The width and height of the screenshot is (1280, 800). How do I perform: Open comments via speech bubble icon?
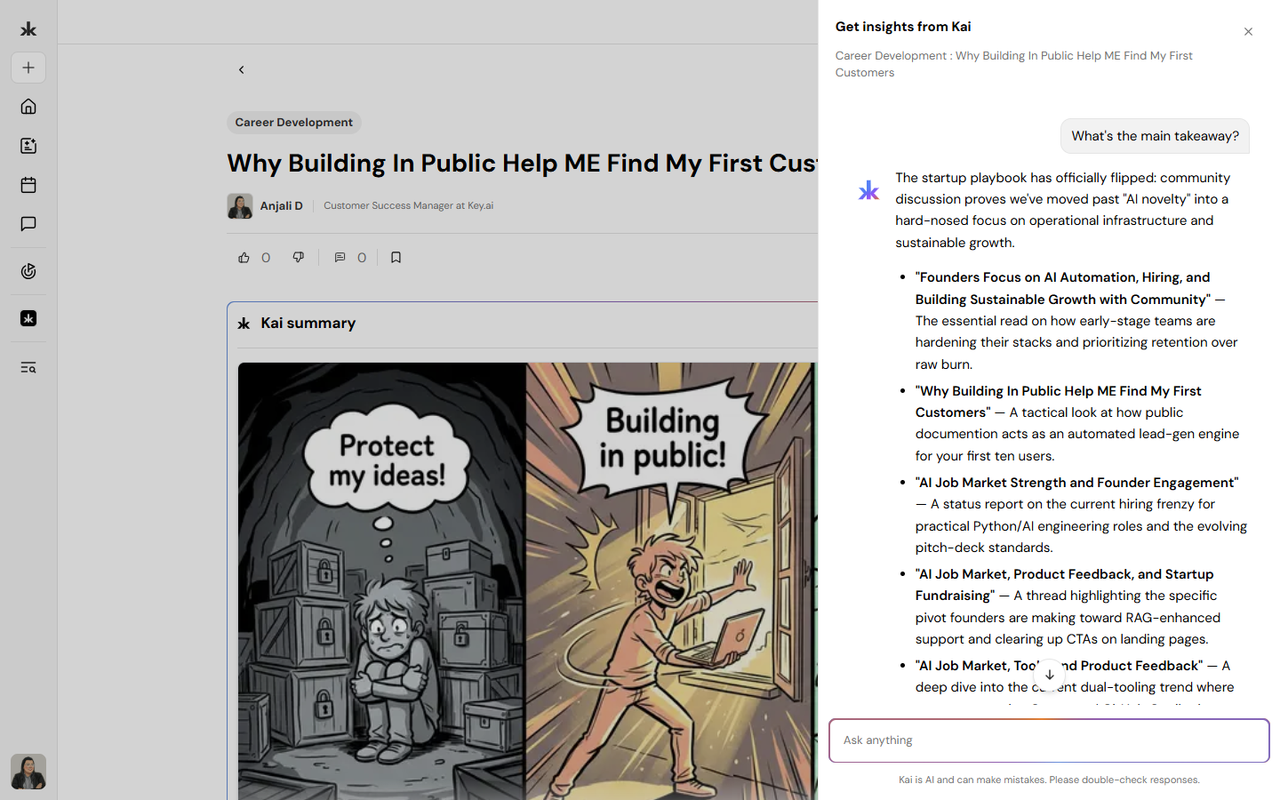[x=340, y=257]
